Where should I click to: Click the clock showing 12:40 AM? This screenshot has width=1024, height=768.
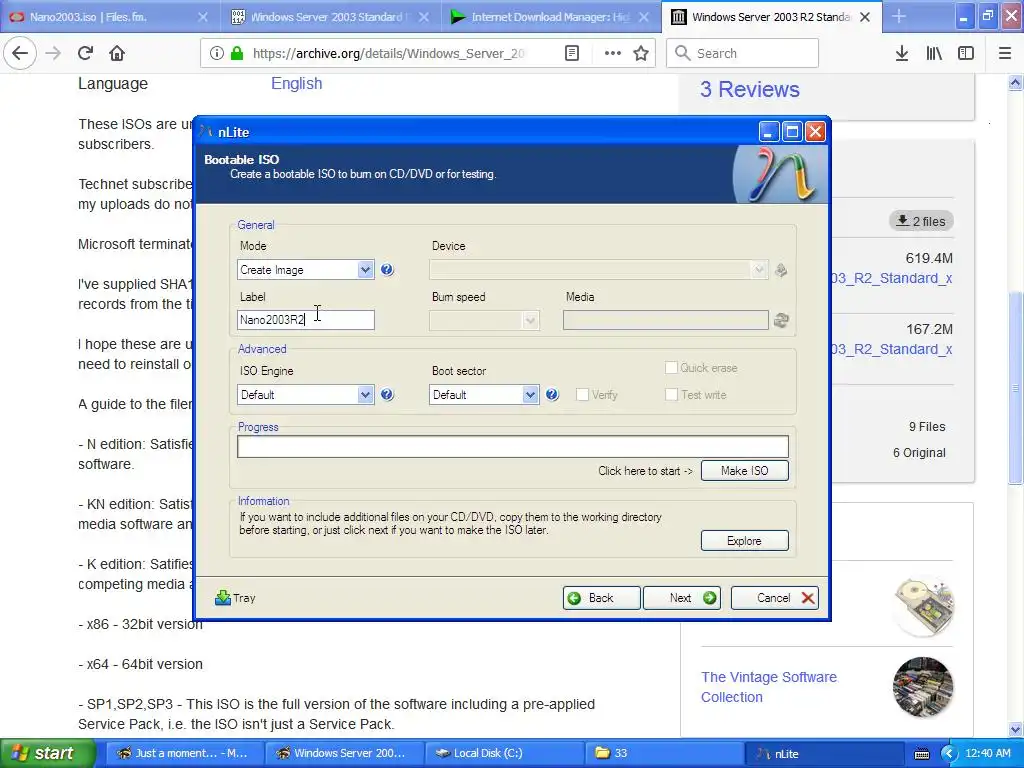pyautogui.click(x=987, y=753)
